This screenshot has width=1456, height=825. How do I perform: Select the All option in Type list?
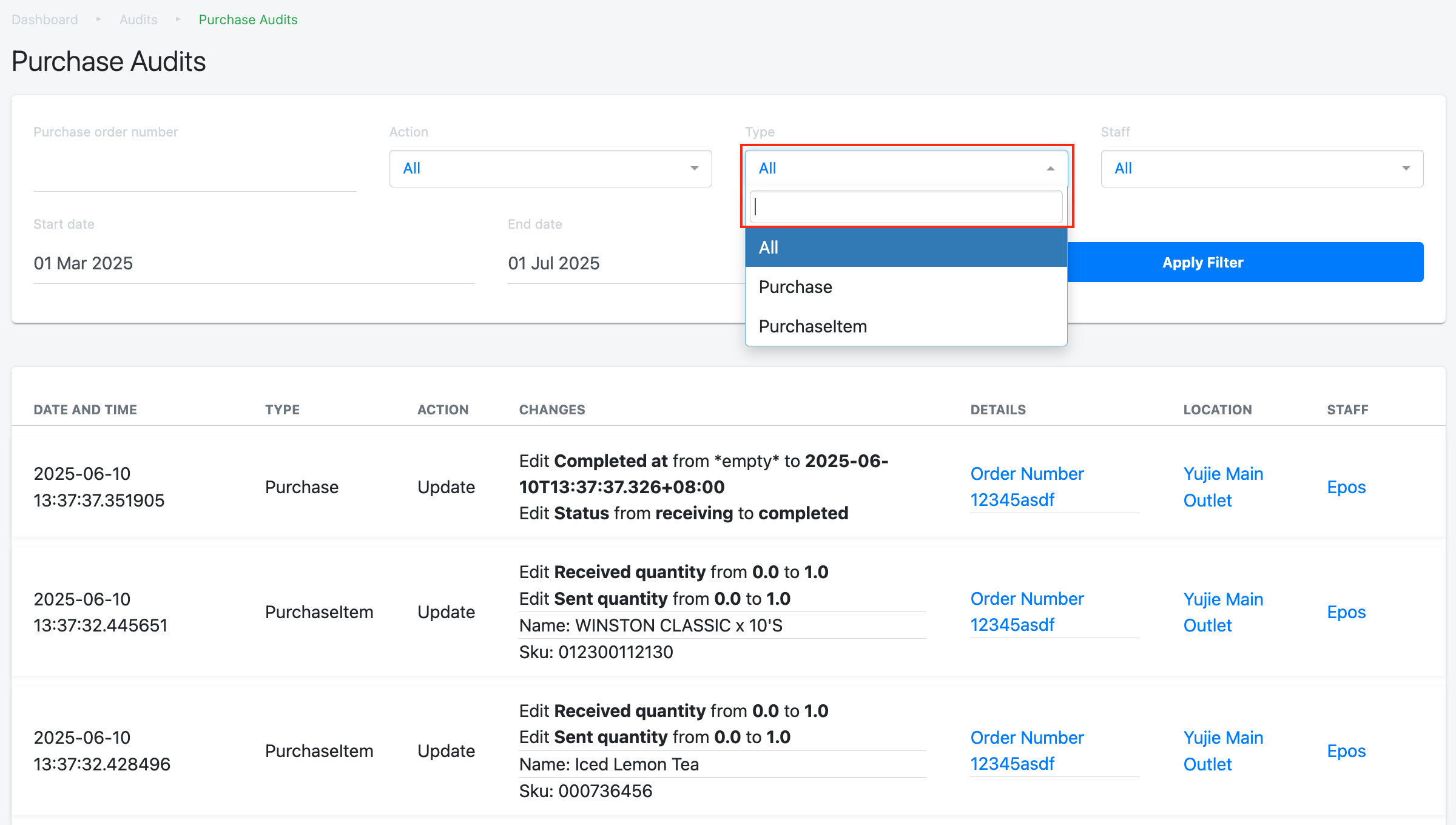tap(905, 247)
